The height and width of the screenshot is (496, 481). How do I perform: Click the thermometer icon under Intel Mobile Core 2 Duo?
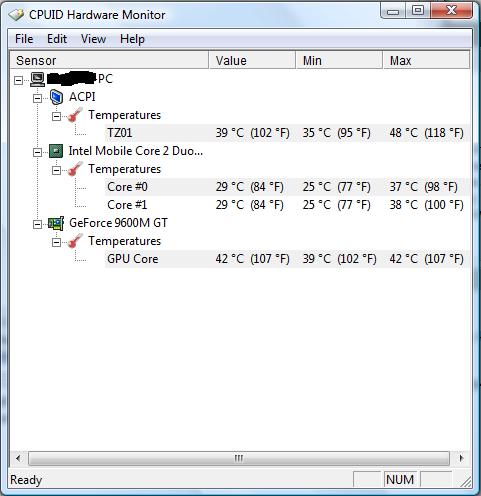point(75,169)
